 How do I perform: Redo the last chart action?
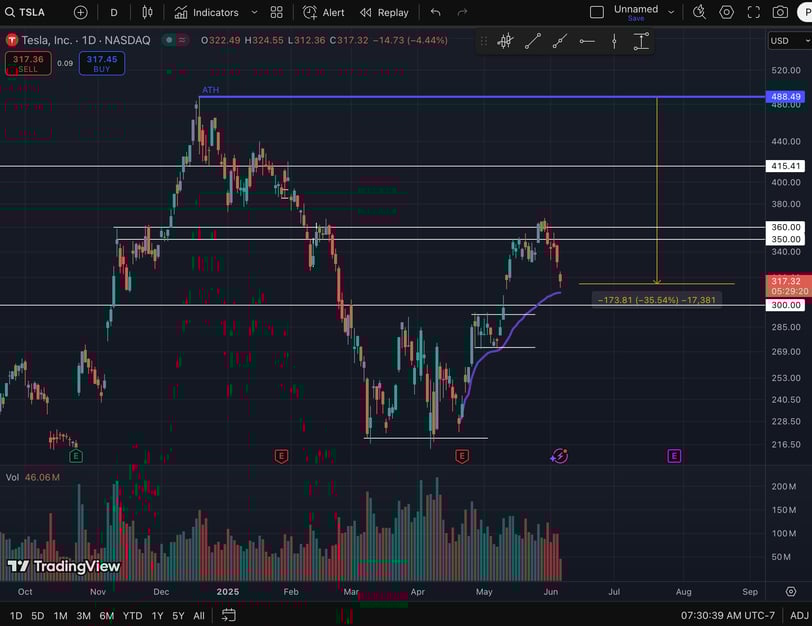(x=462, y=12)
